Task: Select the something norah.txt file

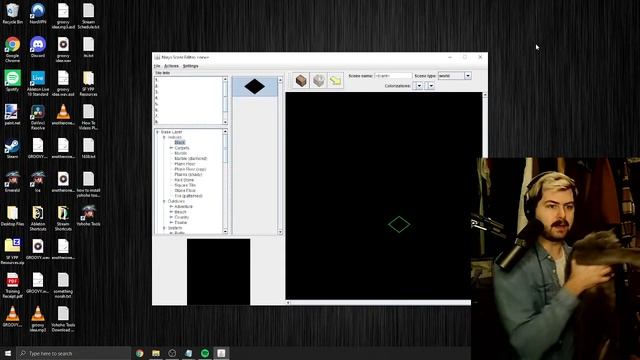Action: (63, 285)
